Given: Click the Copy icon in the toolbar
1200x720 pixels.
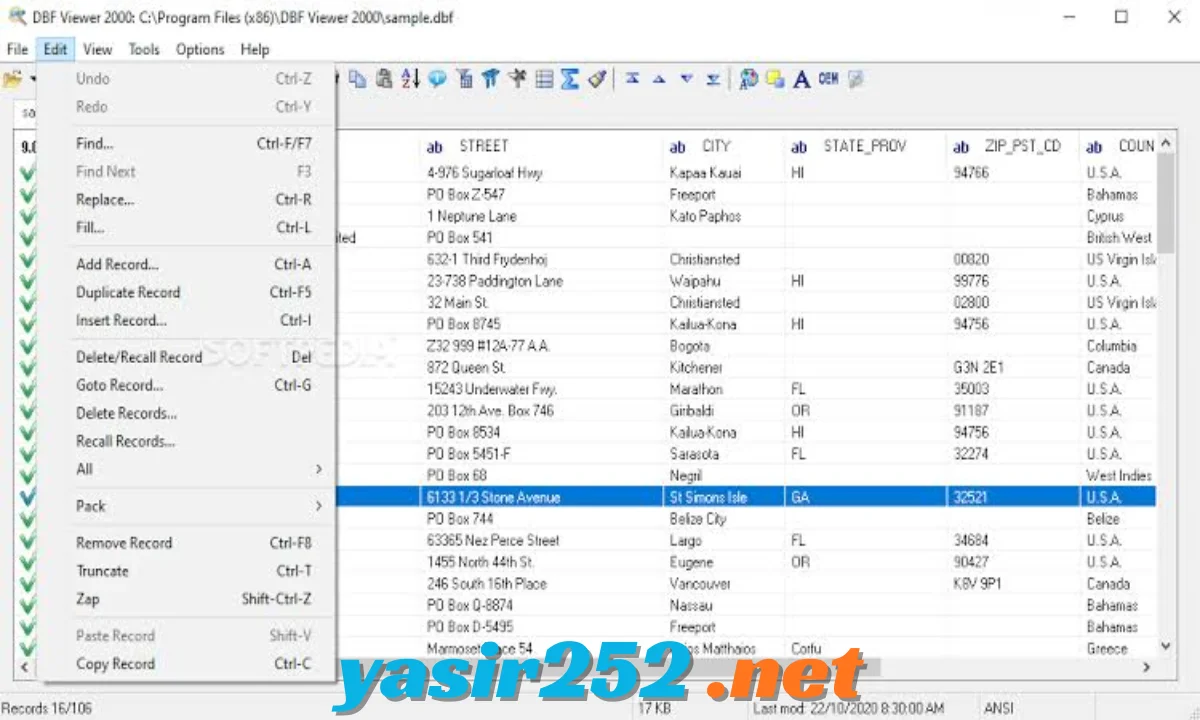Looking at the screenshot, I should (x=357, y=79).
